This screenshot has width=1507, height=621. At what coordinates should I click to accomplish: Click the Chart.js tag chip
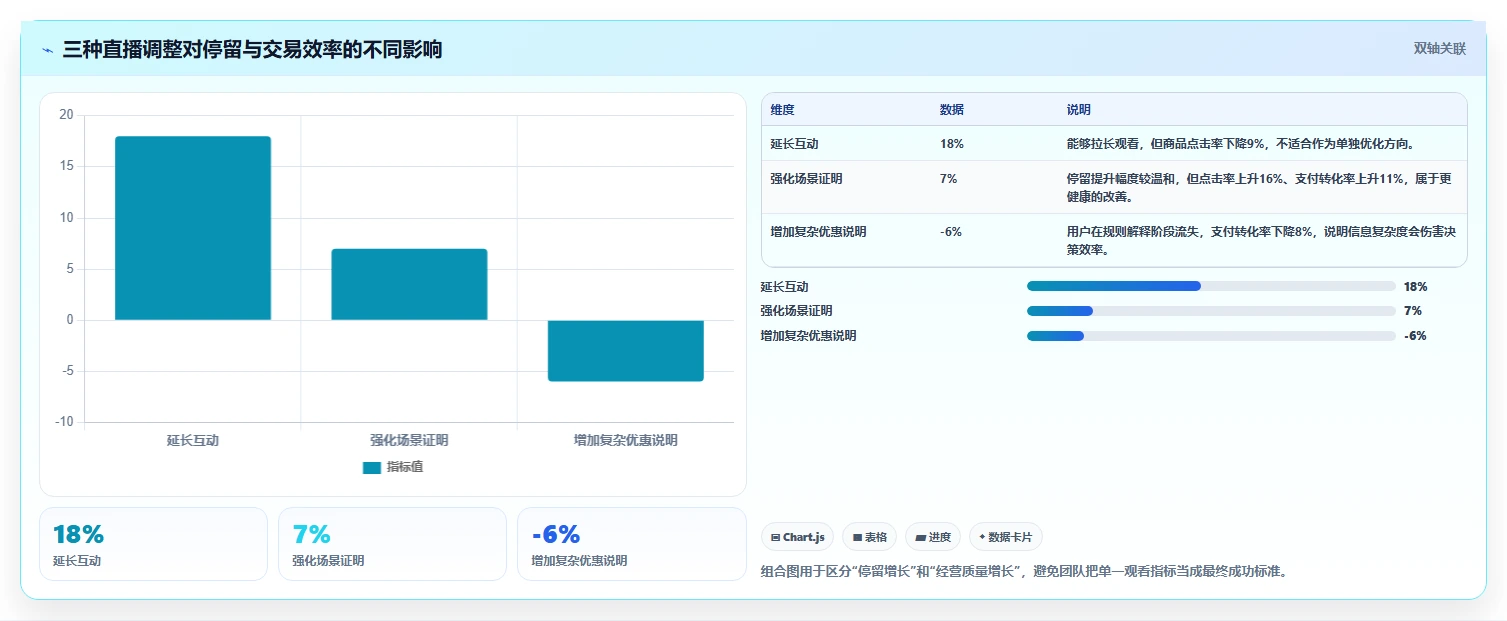pyautogui.click(x=797, y=537)
